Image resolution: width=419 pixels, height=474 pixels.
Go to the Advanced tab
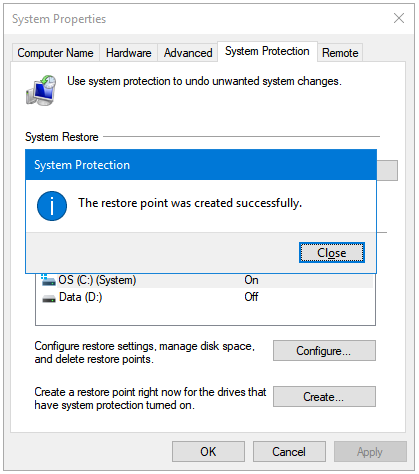pos(188,53)
